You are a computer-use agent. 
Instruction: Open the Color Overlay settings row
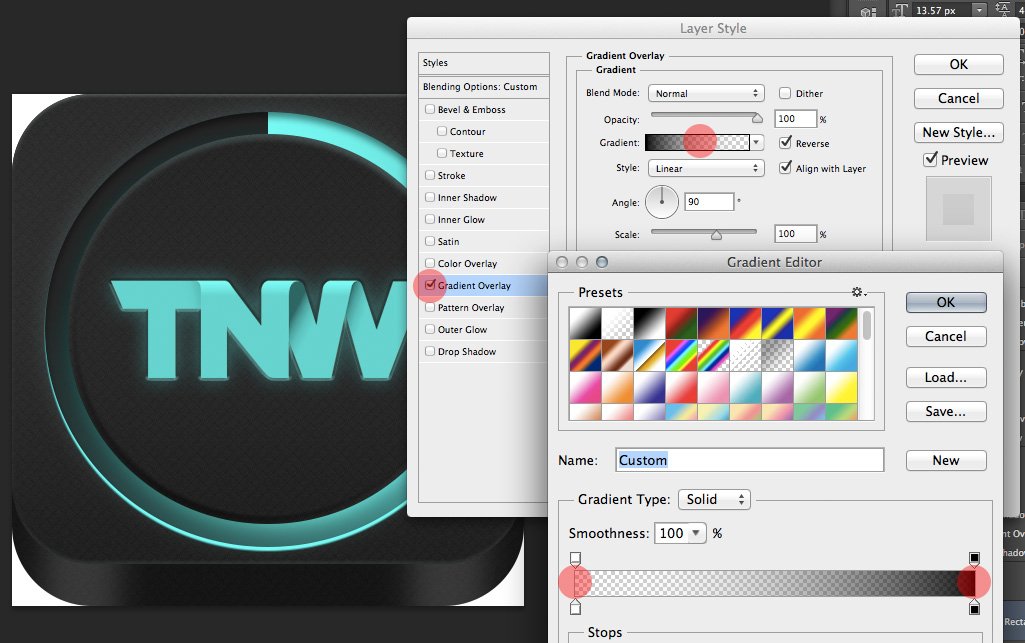484,263
